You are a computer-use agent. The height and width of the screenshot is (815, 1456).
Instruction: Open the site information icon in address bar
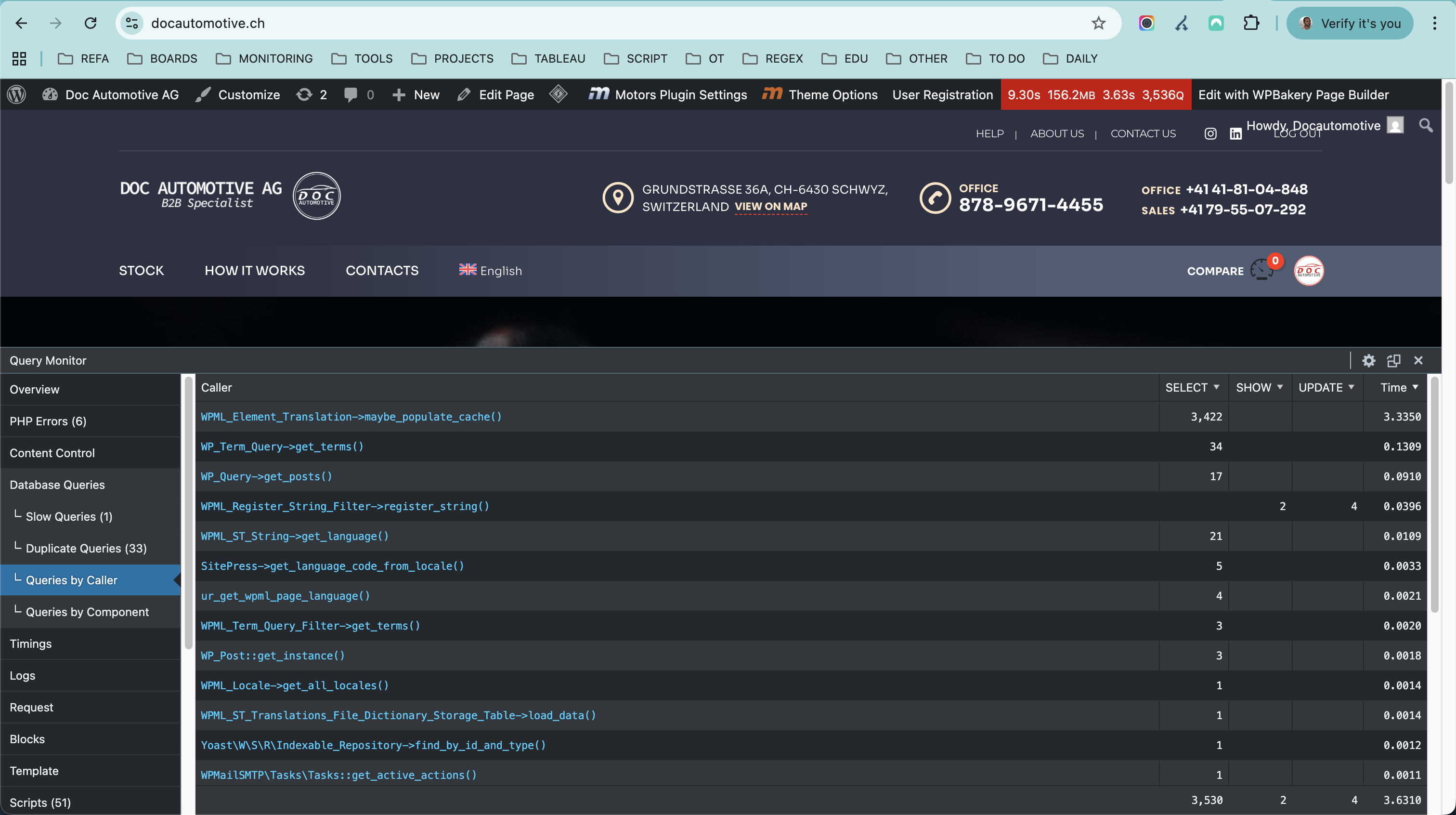point(132,23)
